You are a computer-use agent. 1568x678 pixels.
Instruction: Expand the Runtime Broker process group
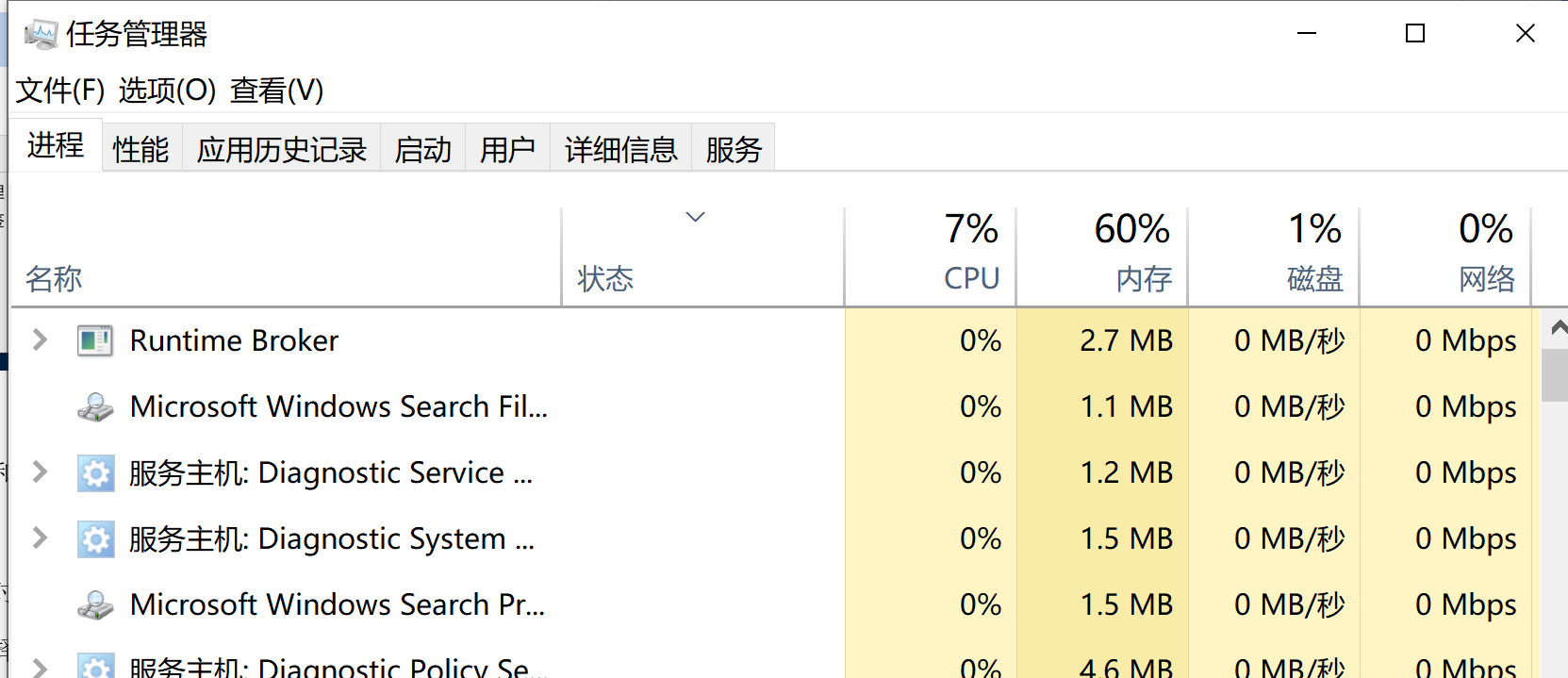40,339
